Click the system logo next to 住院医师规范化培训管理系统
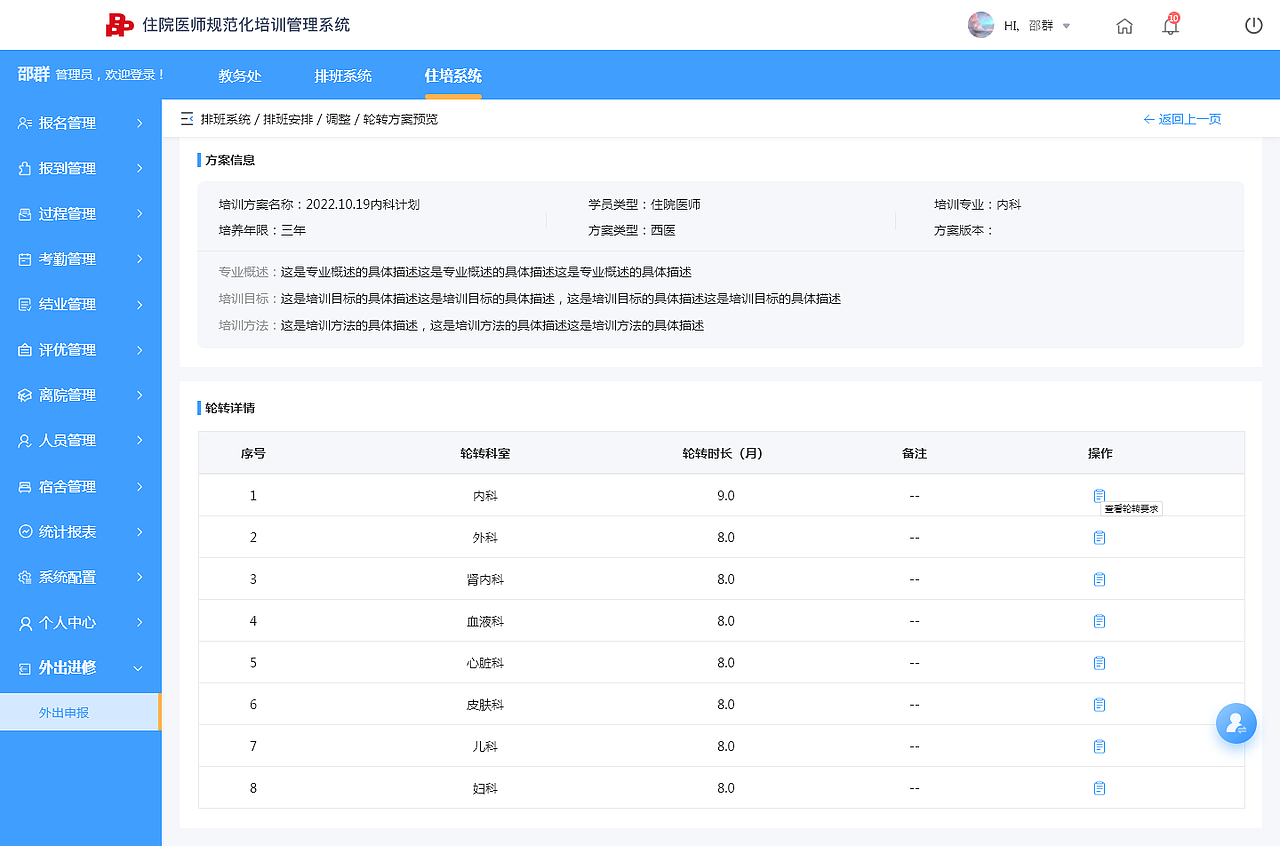1280x846 pixels. 120,25
